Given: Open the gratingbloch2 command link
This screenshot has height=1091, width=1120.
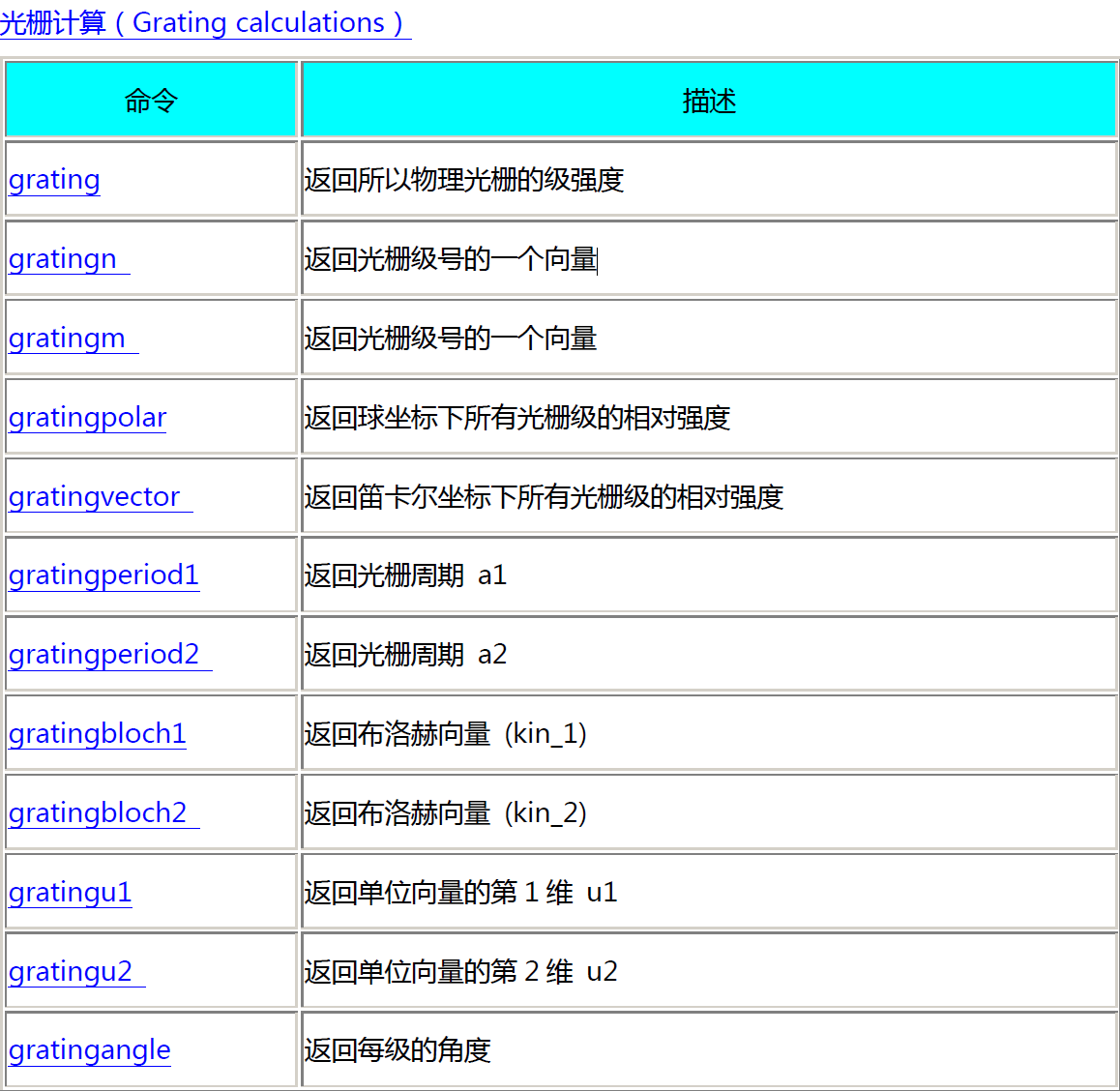Looking at the screenshot, I should [103, 813].
